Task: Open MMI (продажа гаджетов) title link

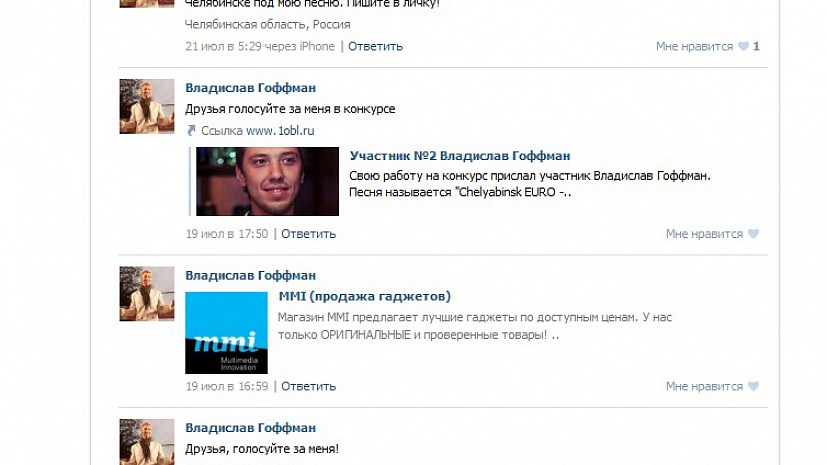Action: coord(364,296)
